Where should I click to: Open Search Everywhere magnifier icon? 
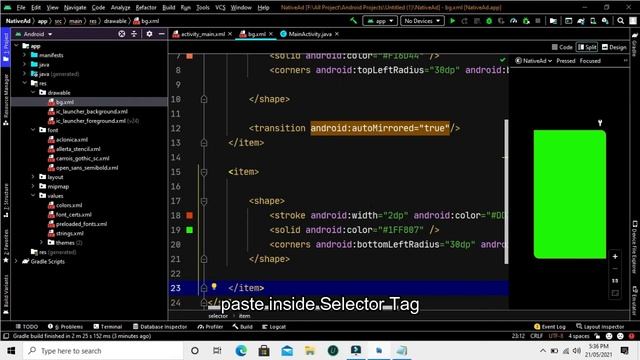pyautogui.click(x=620, y=21)
